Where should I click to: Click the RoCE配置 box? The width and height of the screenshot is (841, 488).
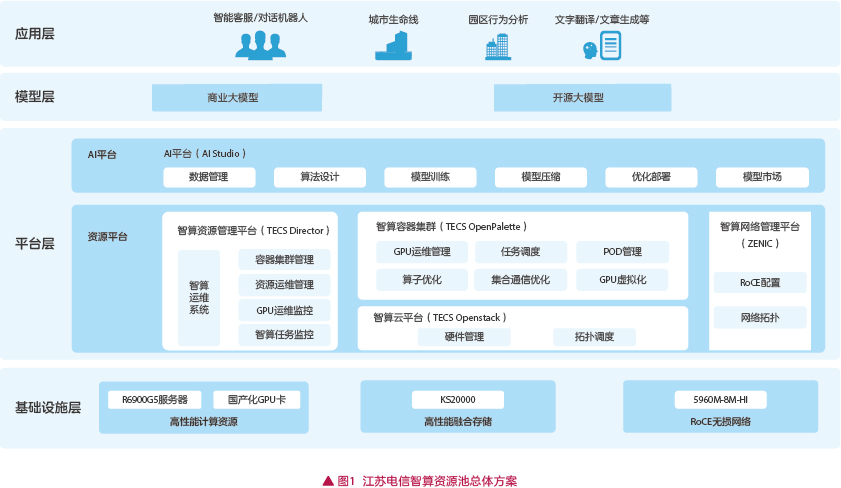click(x=760, y=283)
